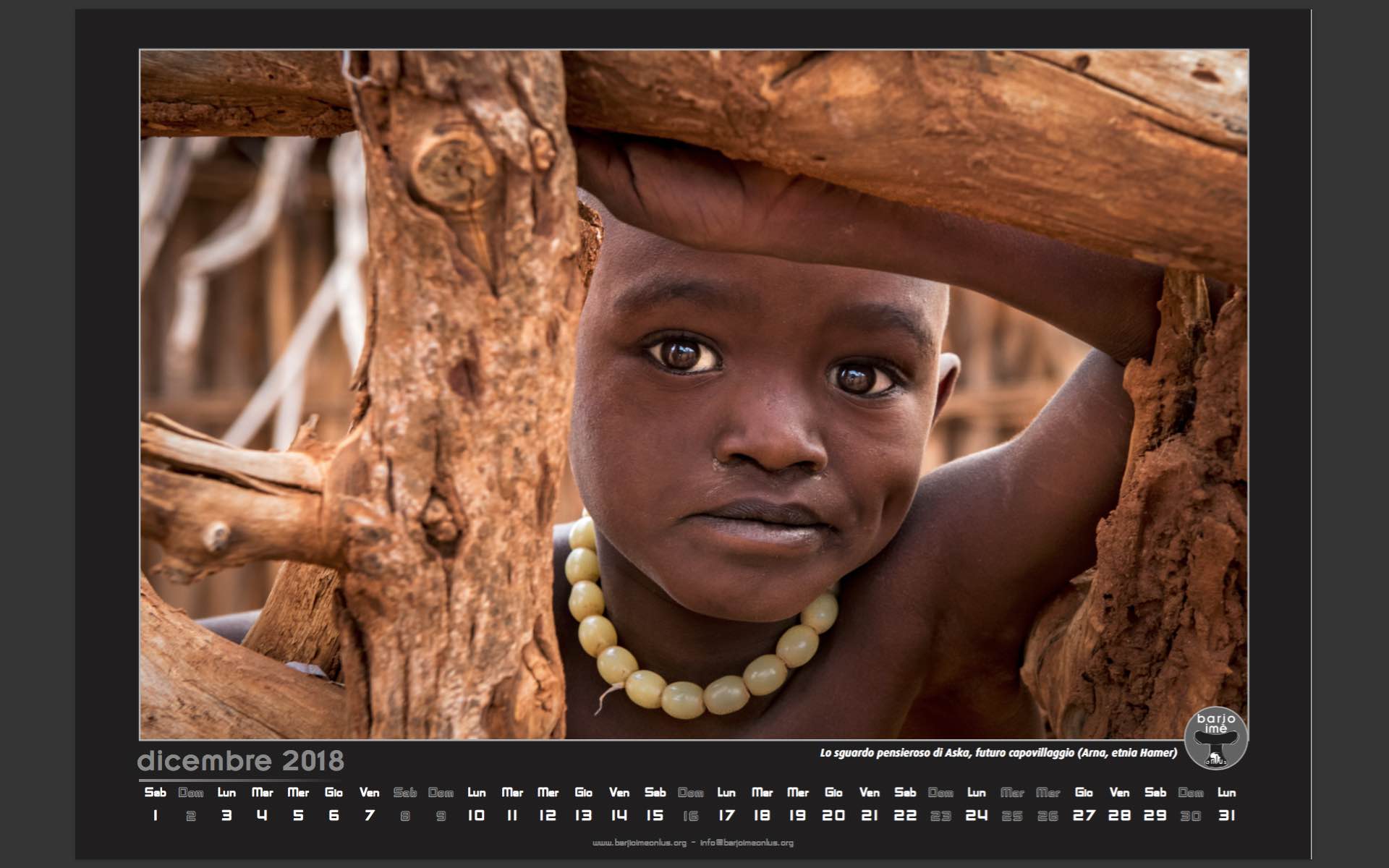Click the dicembre 2018 month title
This screenshot has width=1389, height=868.
pyautogui.click(x=240, y=761)
